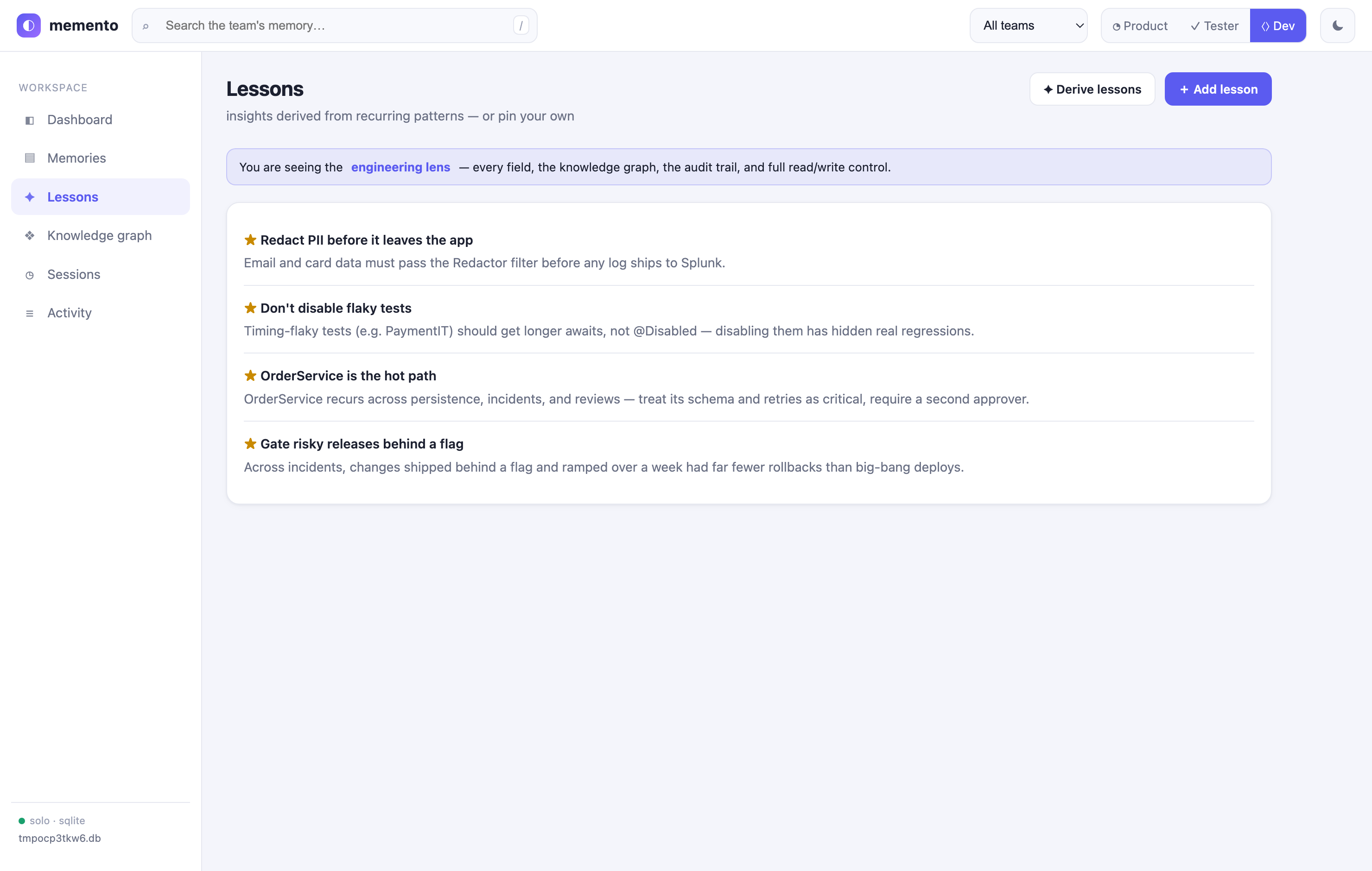Image resolution: width=1372 pixels, height=871 pixels.
Task: Click the Activity list icon
Action: 30,314
